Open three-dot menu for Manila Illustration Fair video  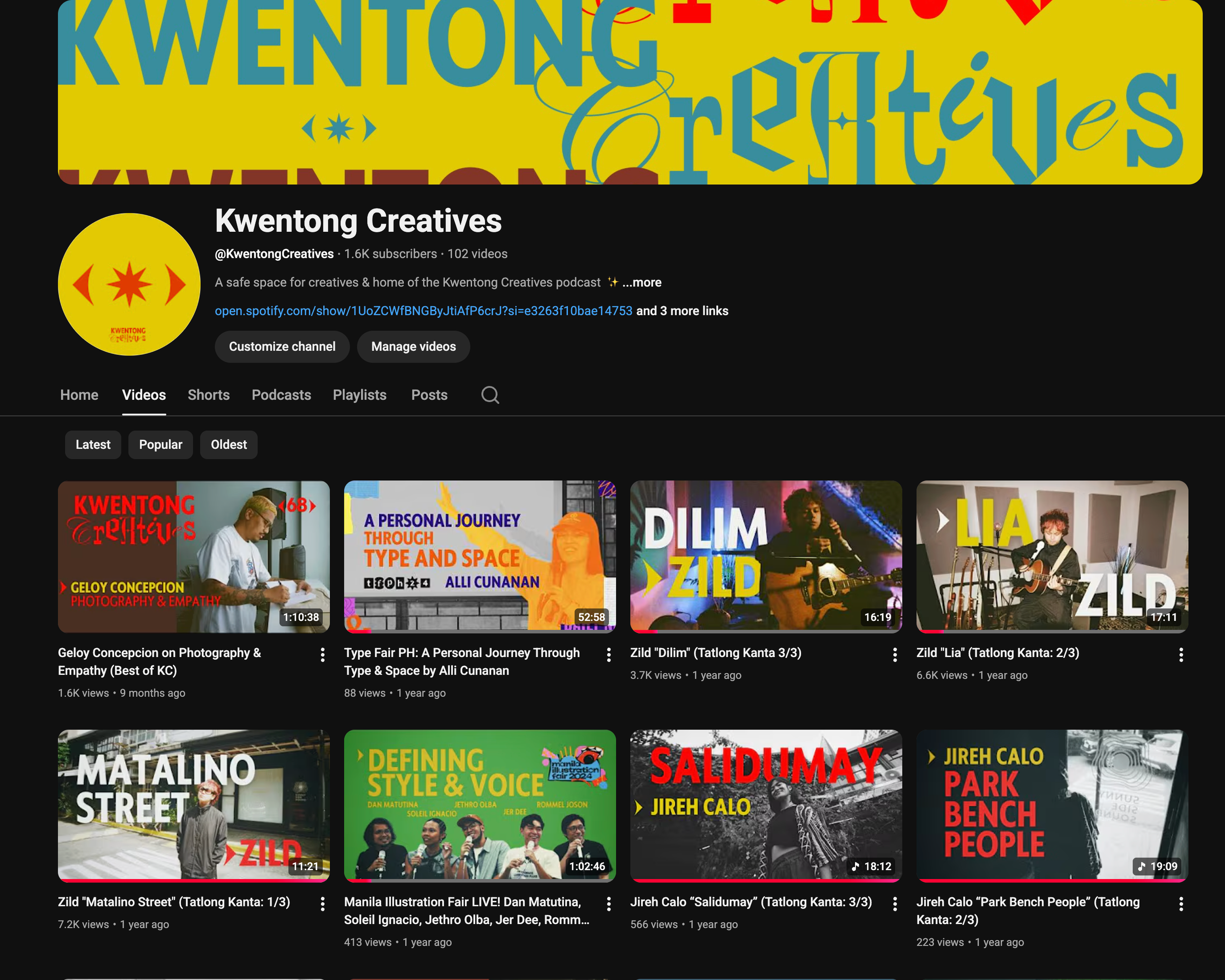[609, 904]
